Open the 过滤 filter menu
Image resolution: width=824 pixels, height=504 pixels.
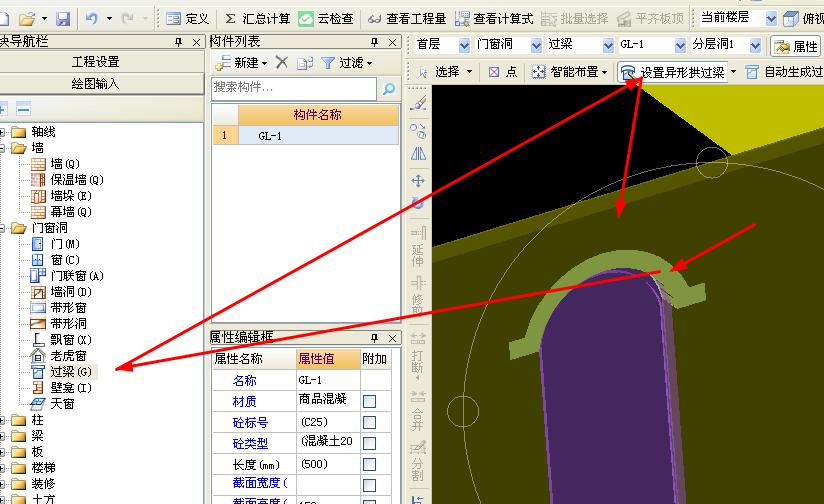point(347,63)
